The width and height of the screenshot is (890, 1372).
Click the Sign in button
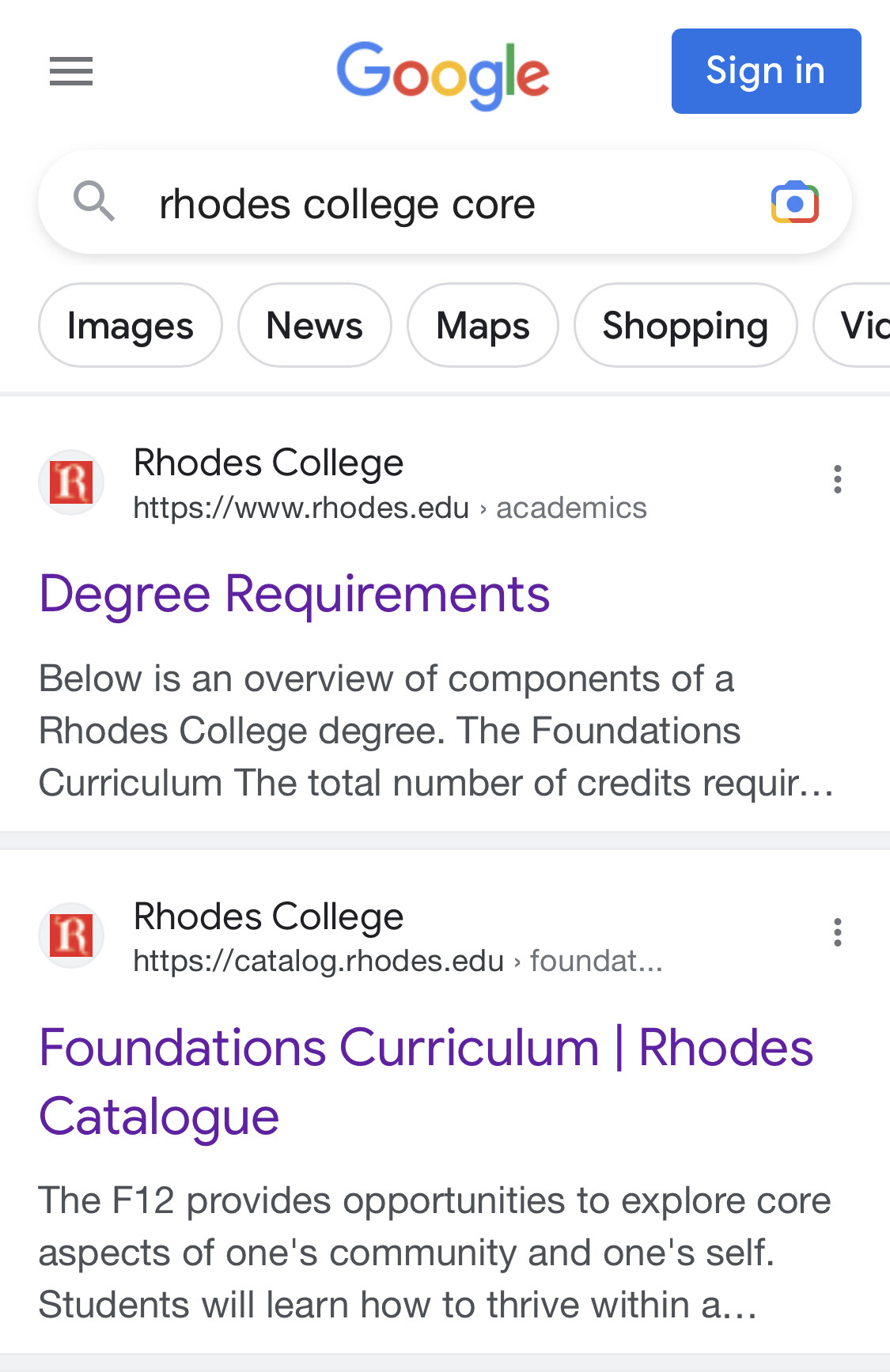click(766, 71)
